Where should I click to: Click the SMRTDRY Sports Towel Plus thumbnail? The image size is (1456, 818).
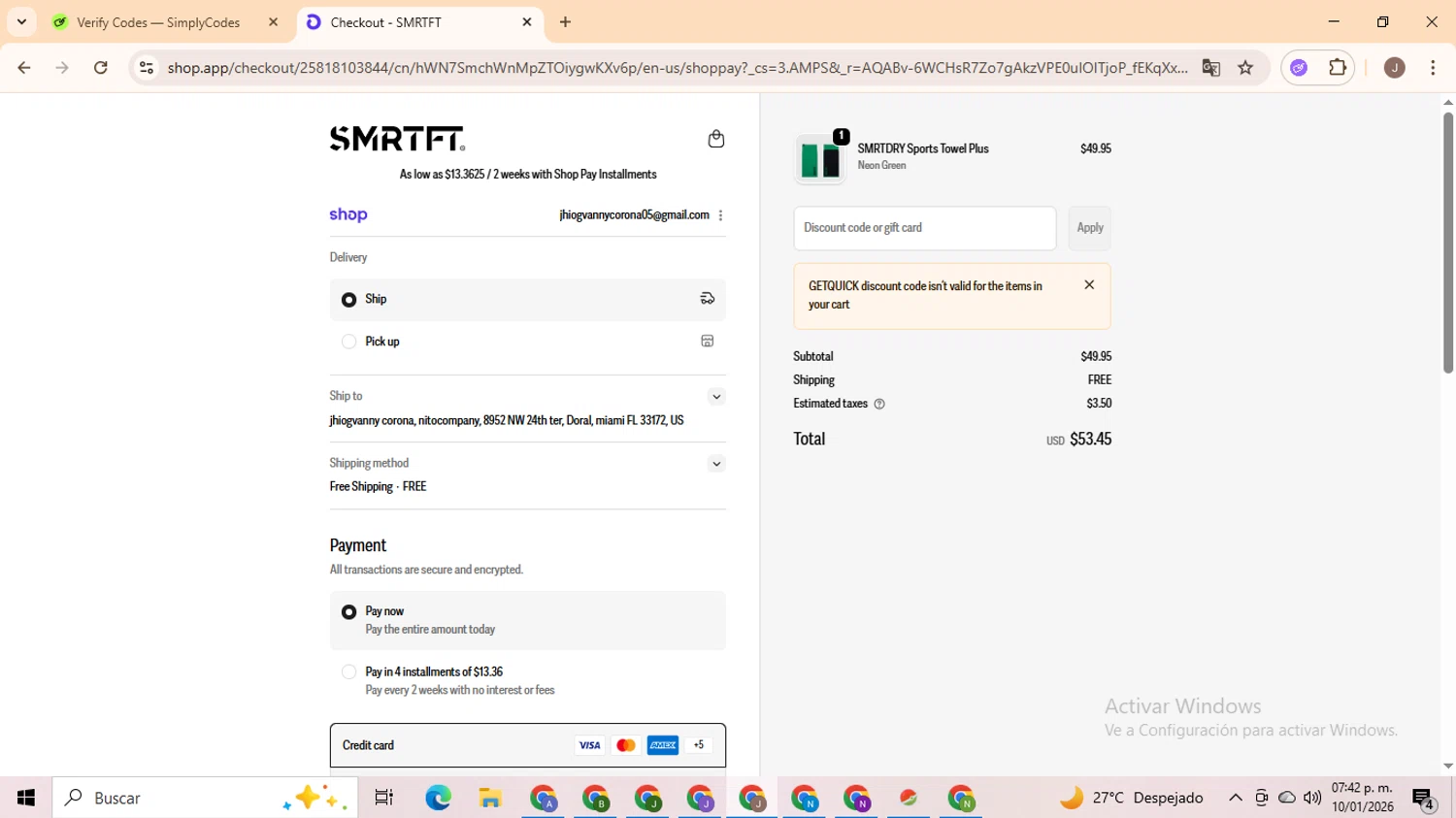pos(820,158)
